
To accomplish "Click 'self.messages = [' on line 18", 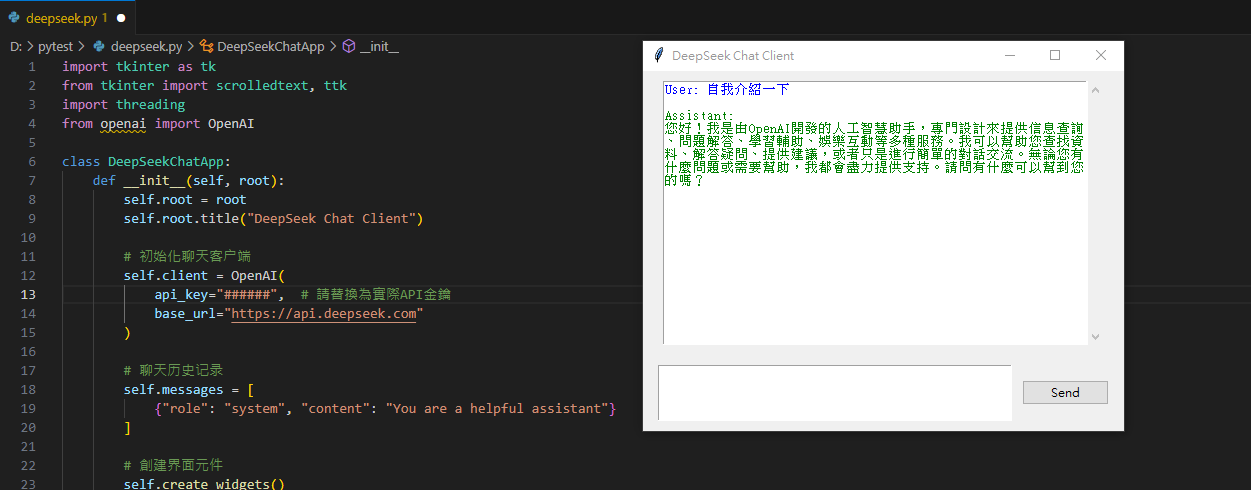I will tap(189, 389).
